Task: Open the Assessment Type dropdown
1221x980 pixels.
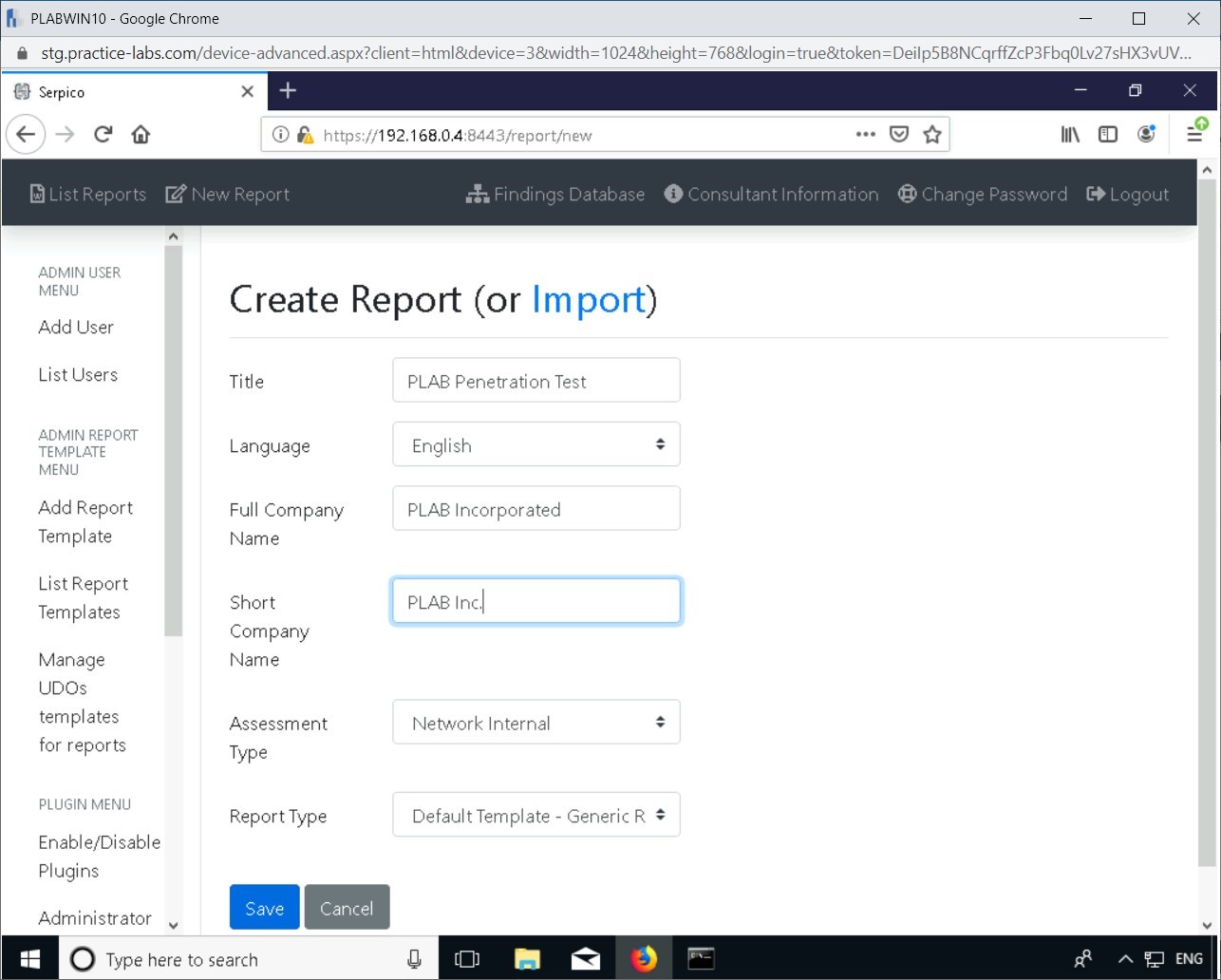Action: click(x=535, y=723)
